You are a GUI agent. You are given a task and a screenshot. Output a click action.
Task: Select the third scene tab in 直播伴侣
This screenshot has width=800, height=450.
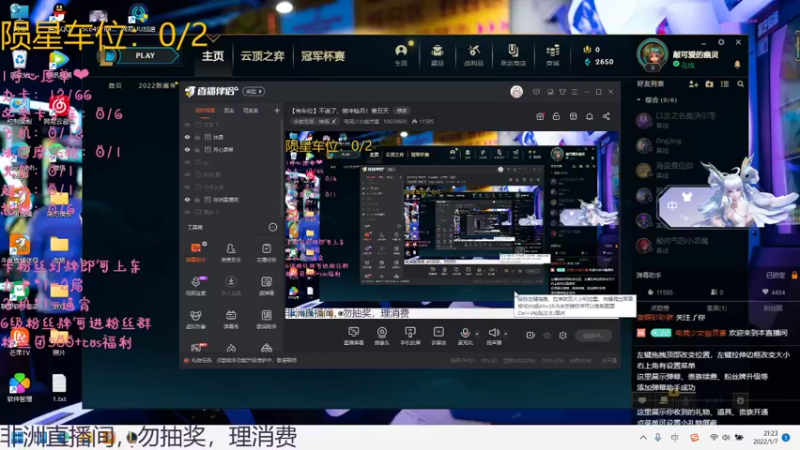[251, 111]
